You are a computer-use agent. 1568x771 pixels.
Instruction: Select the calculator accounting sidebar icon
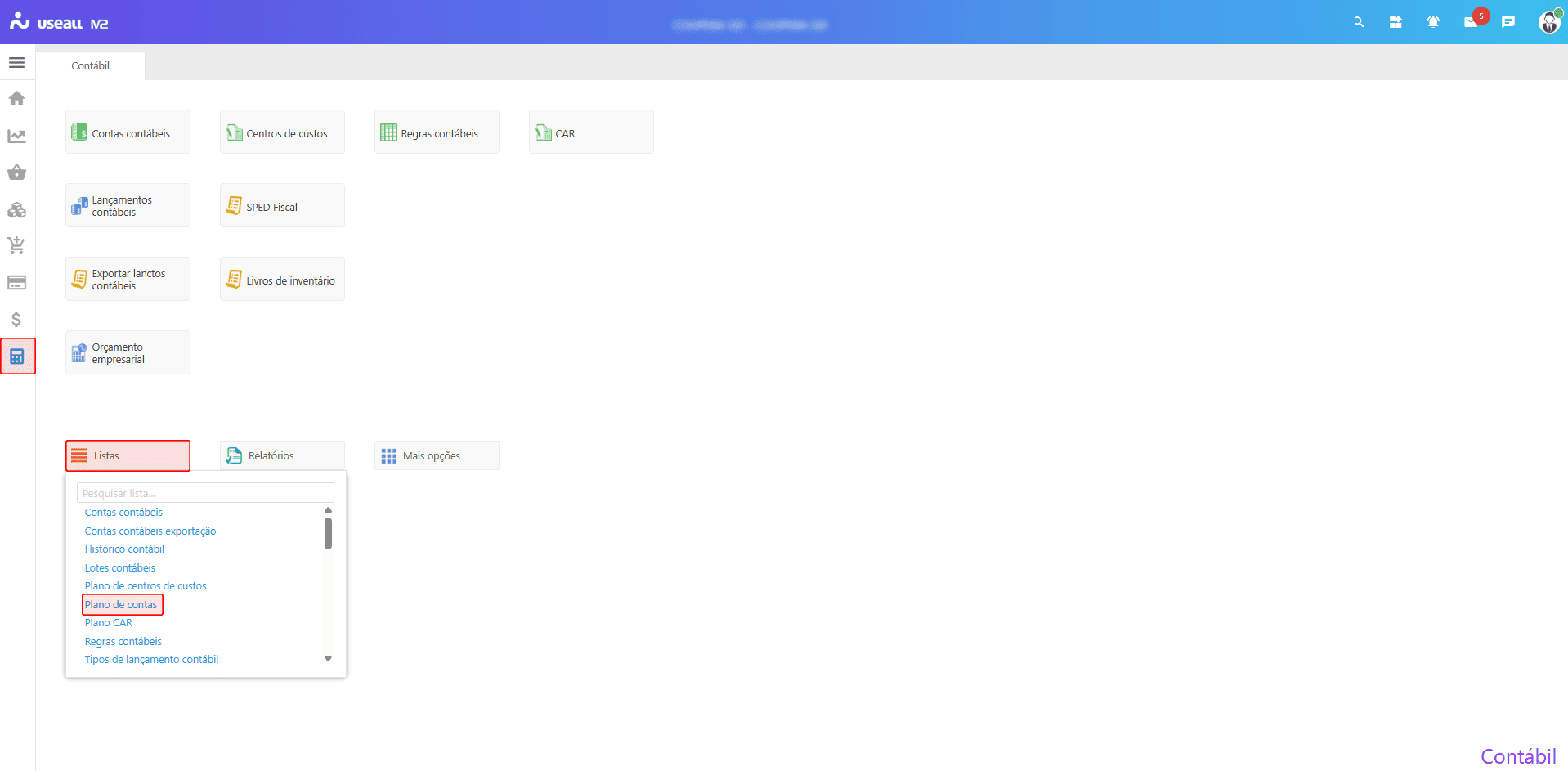[17, 356]
